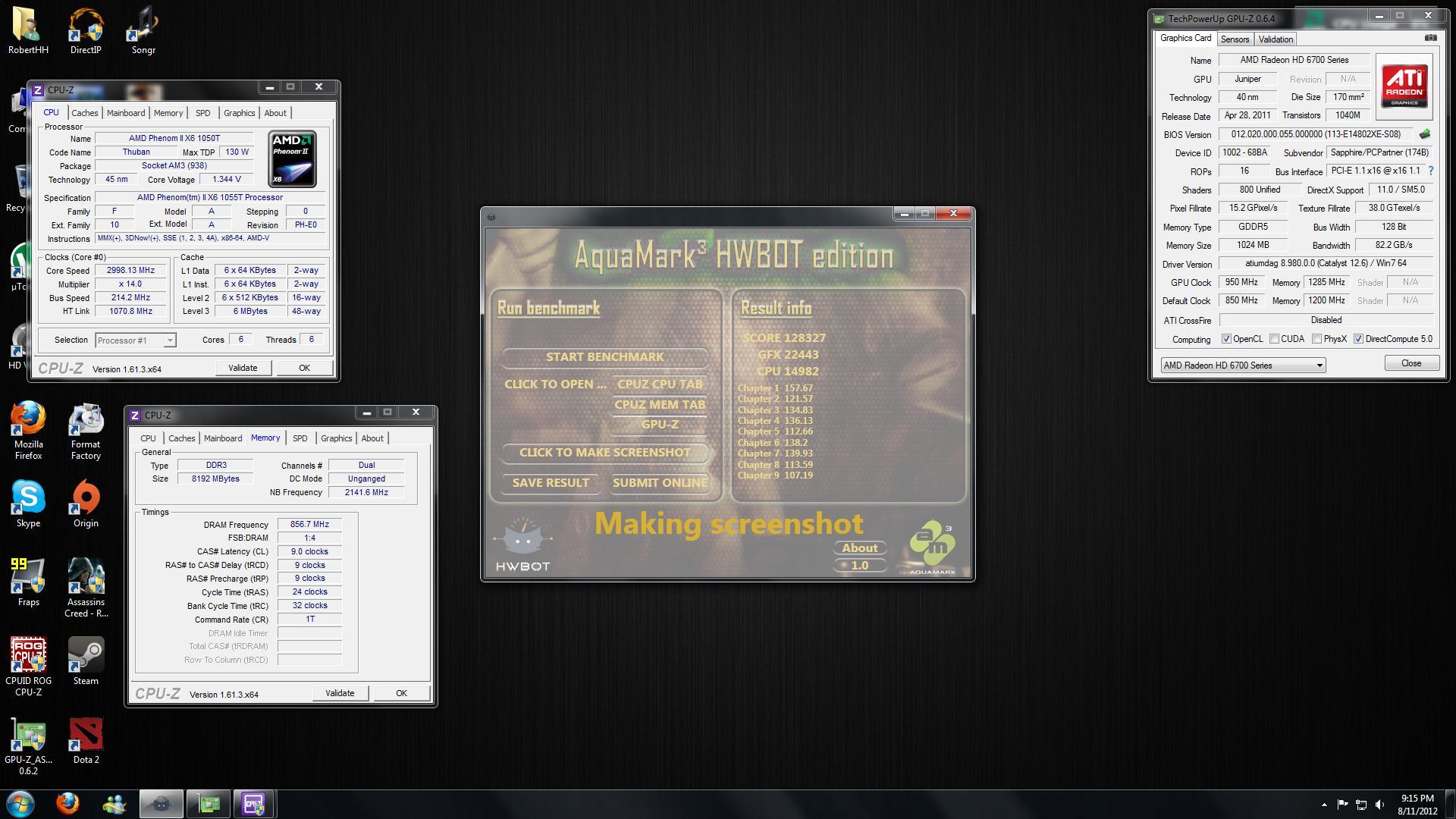Click SCORE 128327 result text

pos(784,338)
